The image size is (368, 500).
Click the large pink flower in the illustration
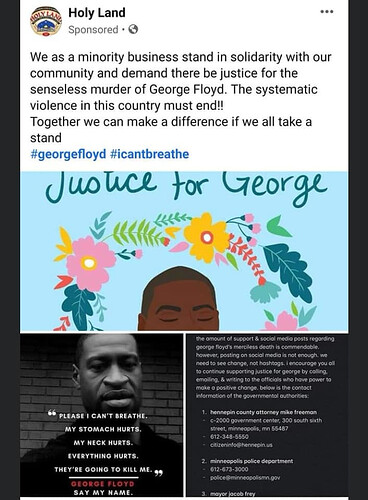click(x=89, y=264)
